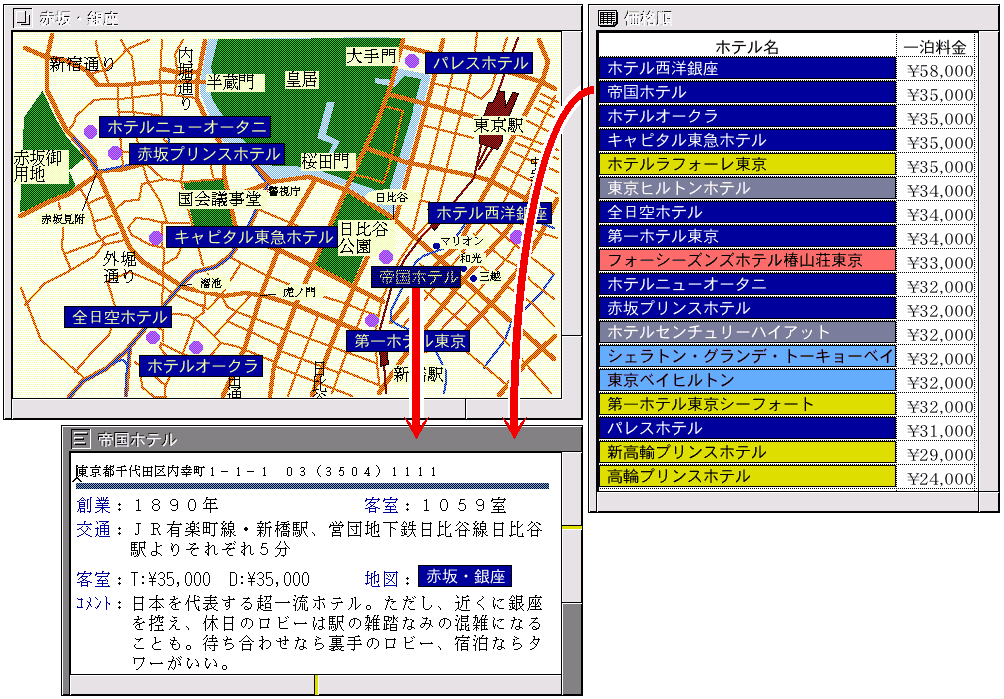Click the ホテル名 column header
1004x699 pixels.
pos(747,46)
